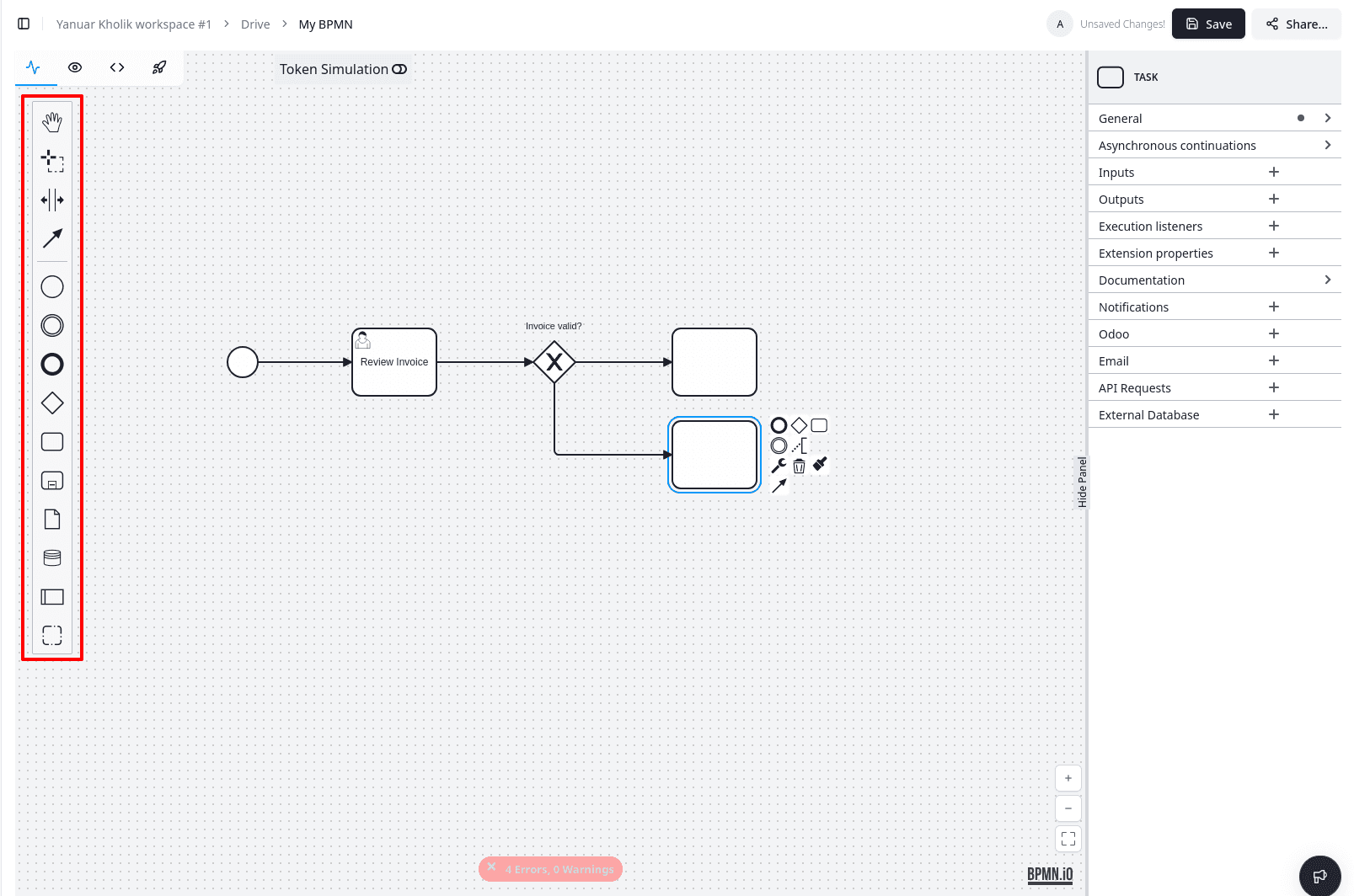Add a data store reference from palette
This screenshot has height=896, width=1354.
point(52,557)
